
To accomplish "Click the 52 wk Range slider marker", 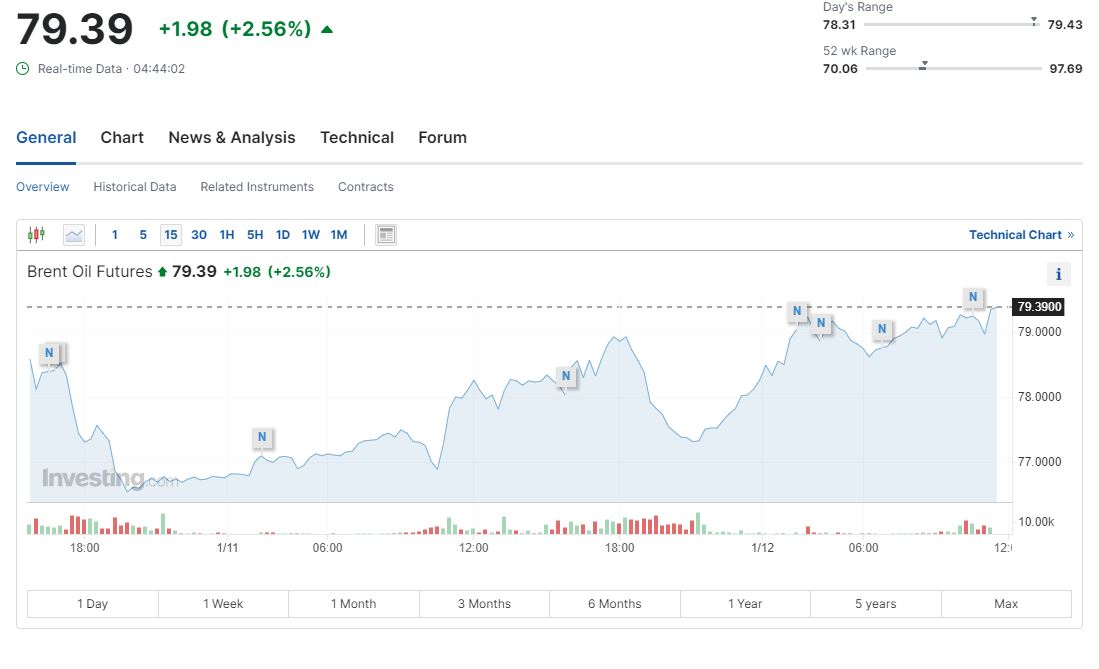I will pos(923,66).
